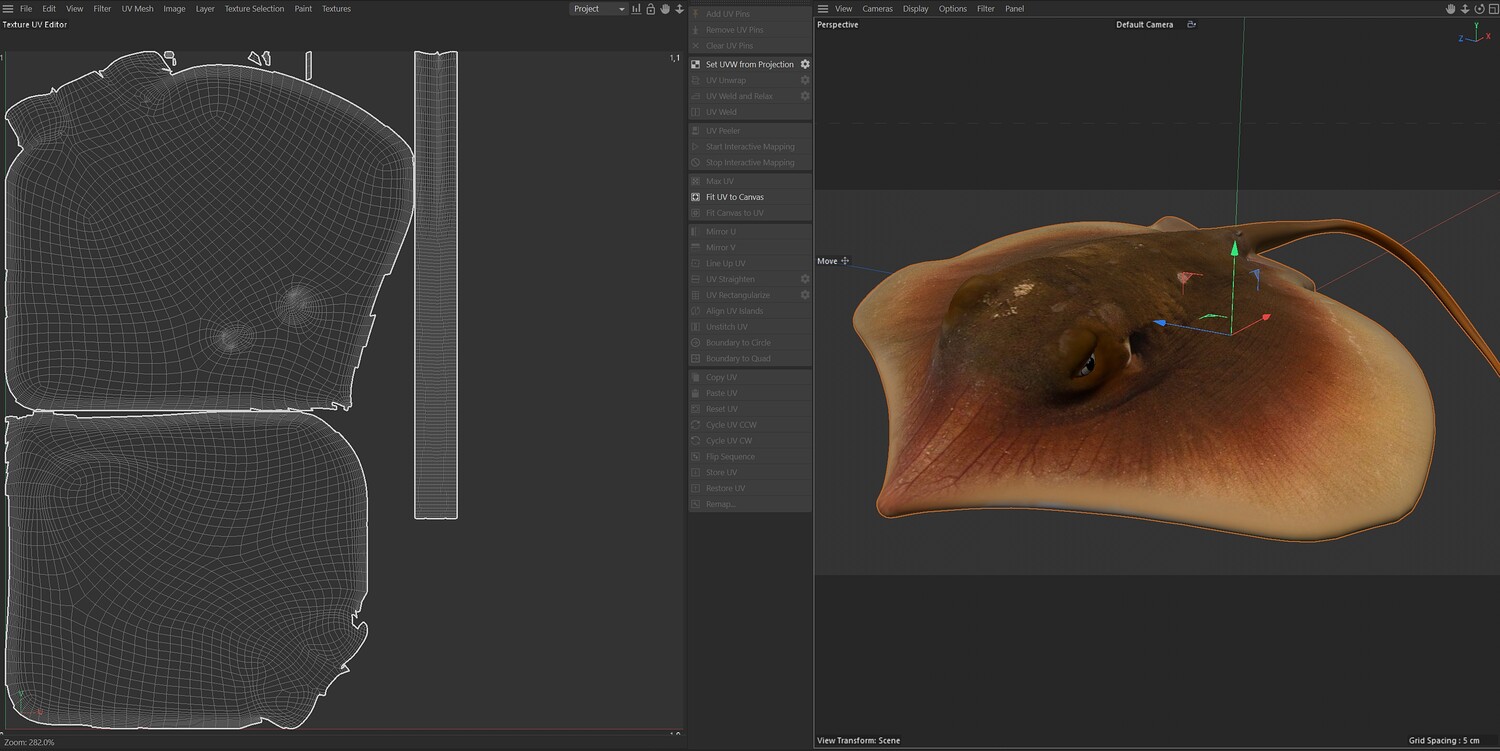
Task: Open Set UVW from Projection settings gear
Action: click(x=805, y=64)
